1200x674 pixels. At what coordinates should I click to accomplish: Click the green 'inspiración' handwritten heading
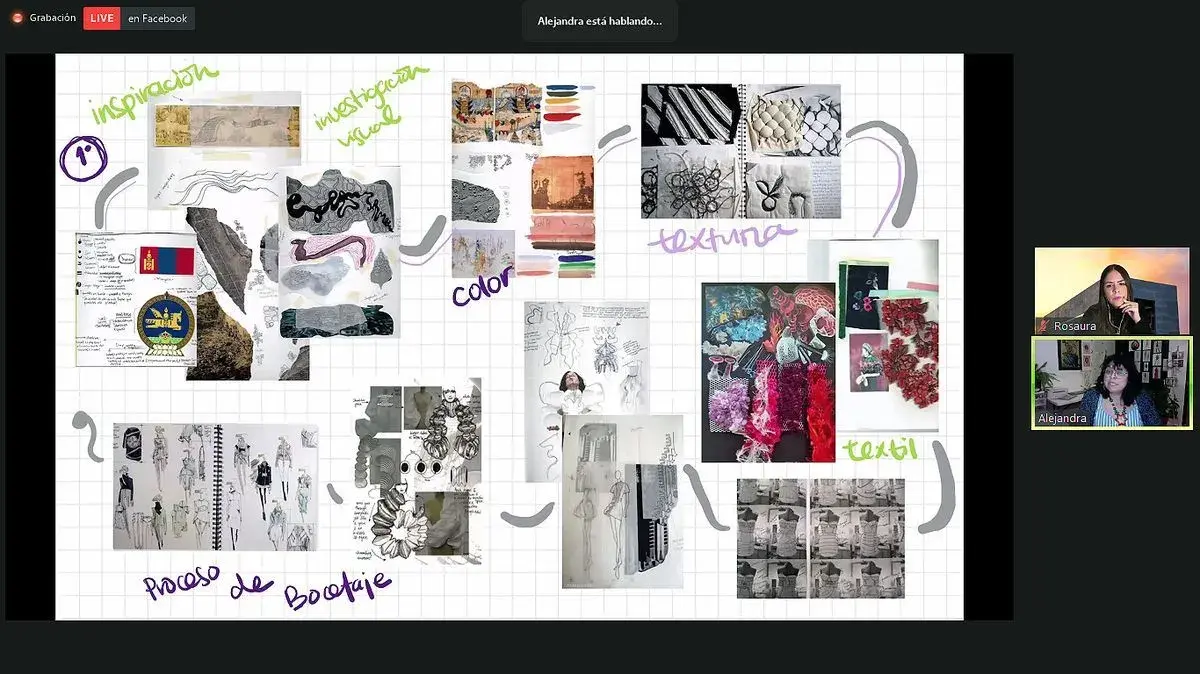153,93
